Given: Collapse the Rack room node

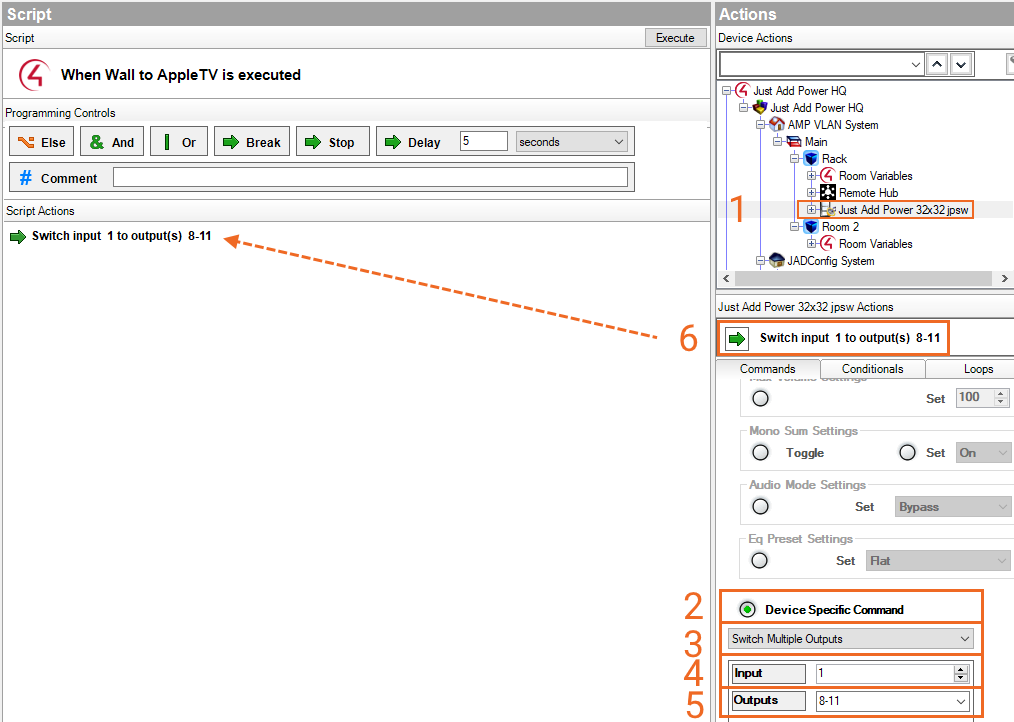Looking at the screenshot, I should point(794,159).
